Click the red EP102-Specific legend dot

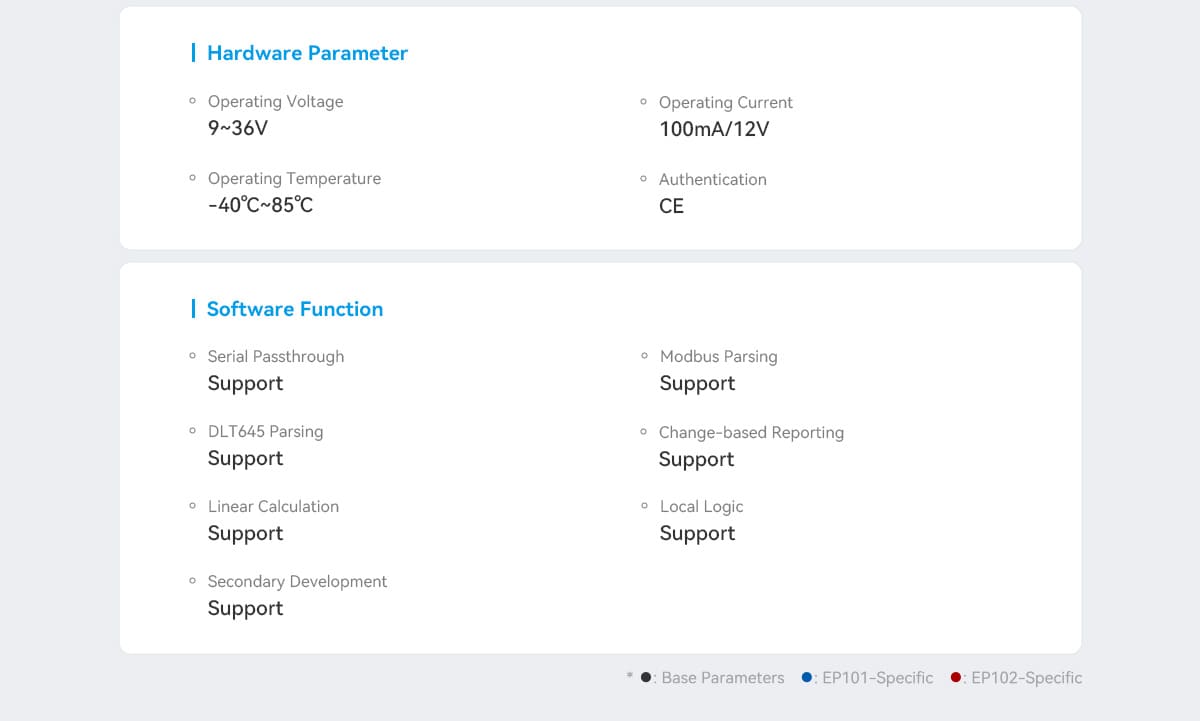coord(956,677)
